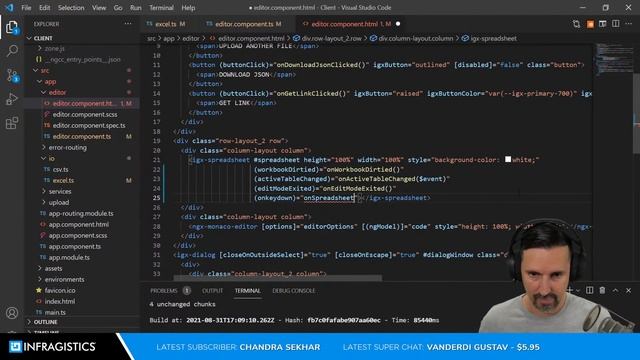Open index.html in explorer
The image size is (640, 360).
pyautogui.click(x=60, y=301)
